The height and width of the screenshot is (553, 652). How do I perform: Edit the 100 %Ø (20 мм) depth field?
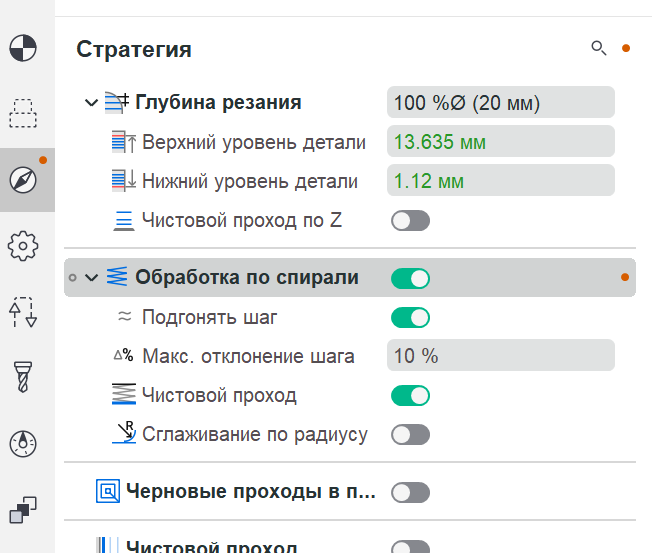pos(501,102)
